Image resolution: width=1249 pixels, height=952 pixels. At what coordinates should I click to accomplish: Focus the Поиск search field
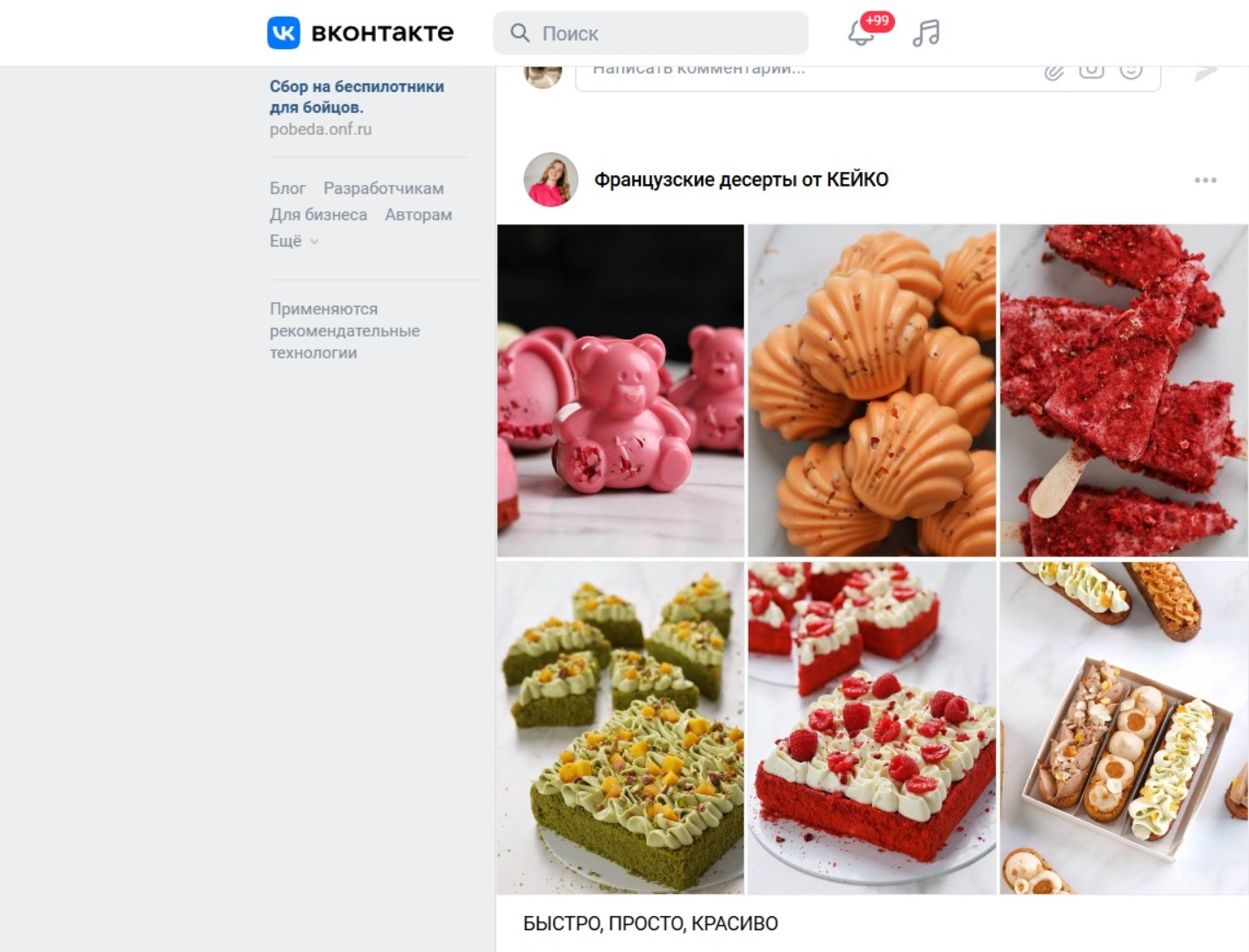(x=650, y=33)
